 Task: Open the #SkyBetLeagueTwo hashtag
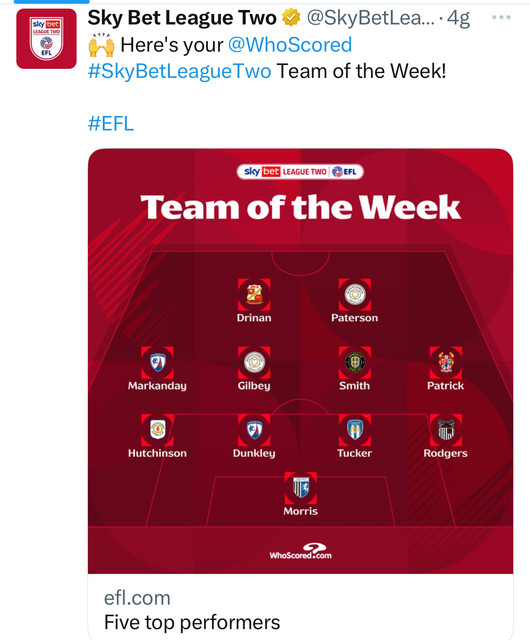click(180, 71)
